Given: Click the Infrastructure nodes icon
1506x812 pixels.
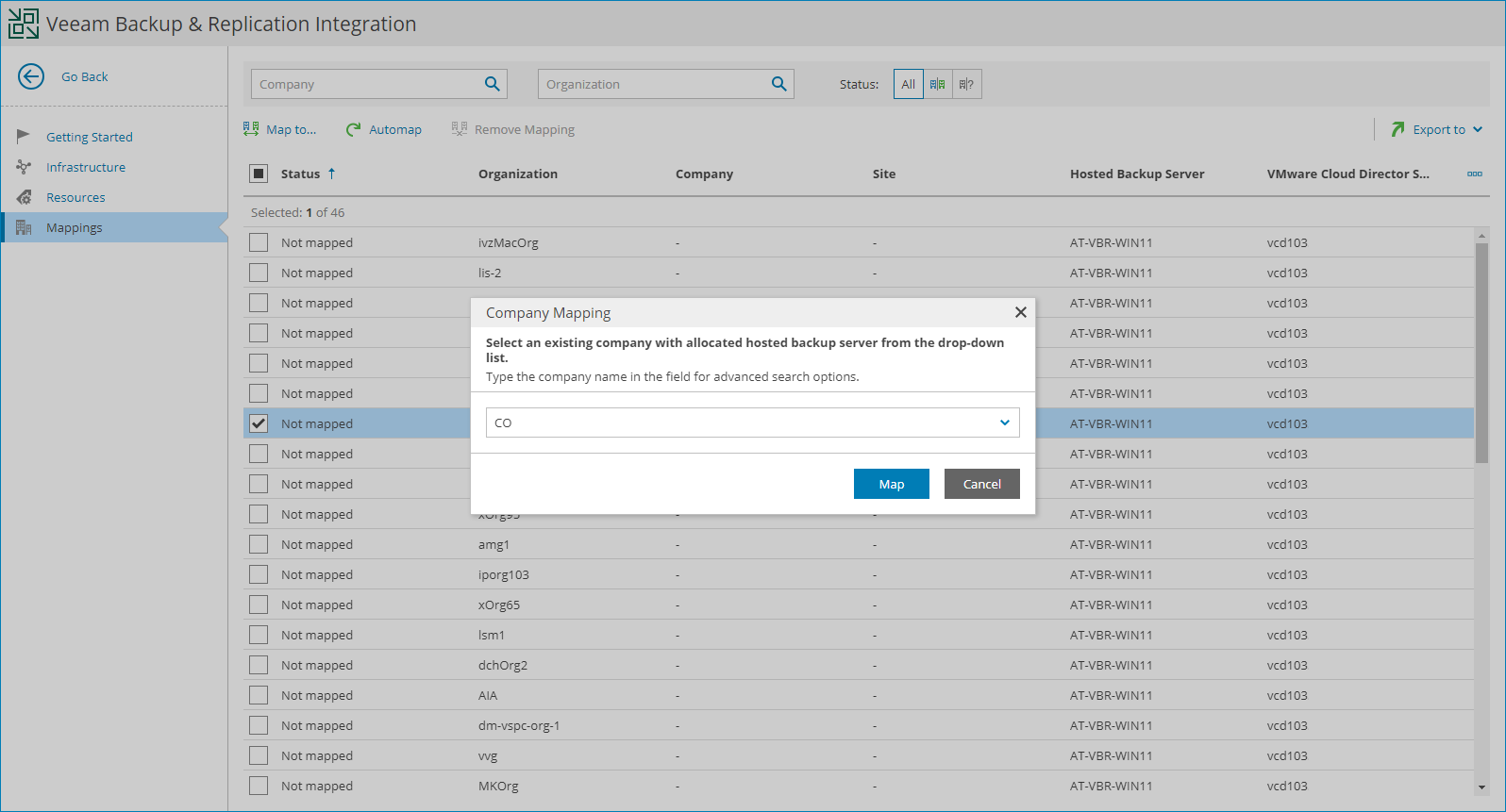Looking at the screenshot, I should 24,167.
